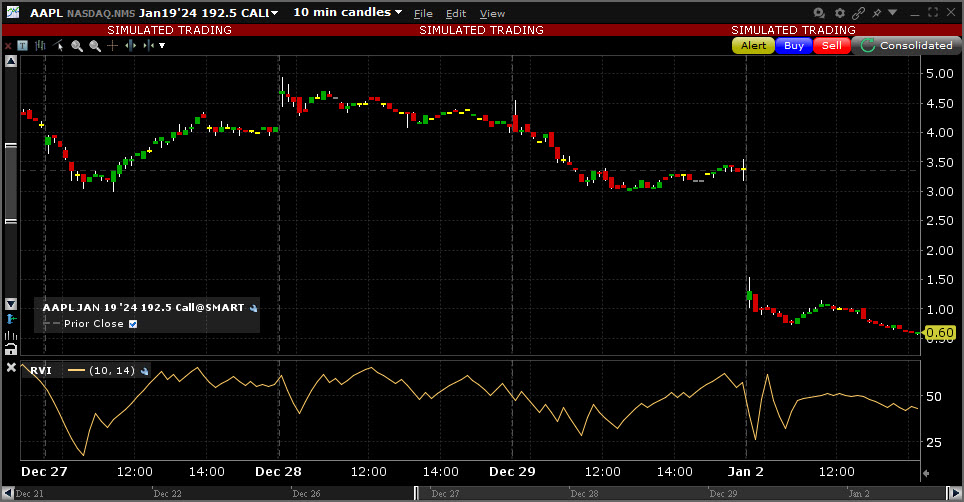Click the small arrow right of time axis
Screen dimensions: 964x502
pyautogui.click(x=926, y=473)
